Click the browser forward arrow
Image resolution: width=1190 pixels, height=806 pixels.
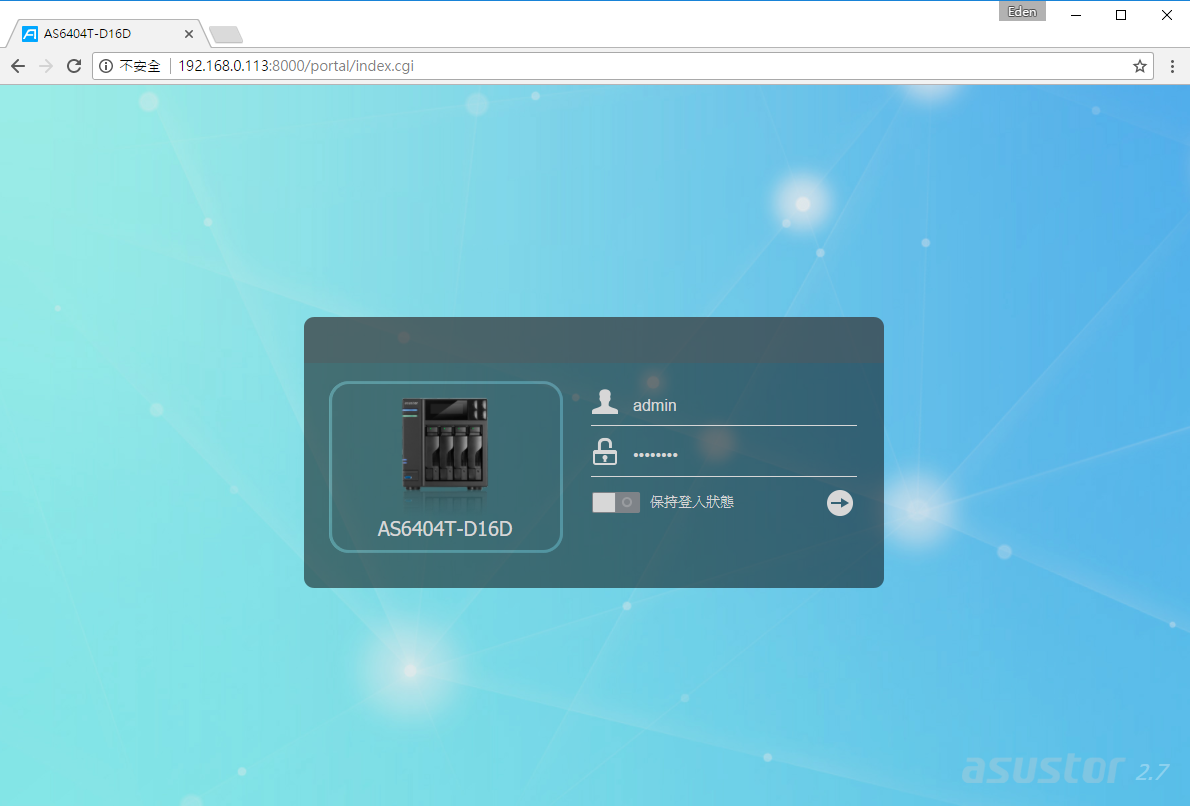(x=46, y=66)
